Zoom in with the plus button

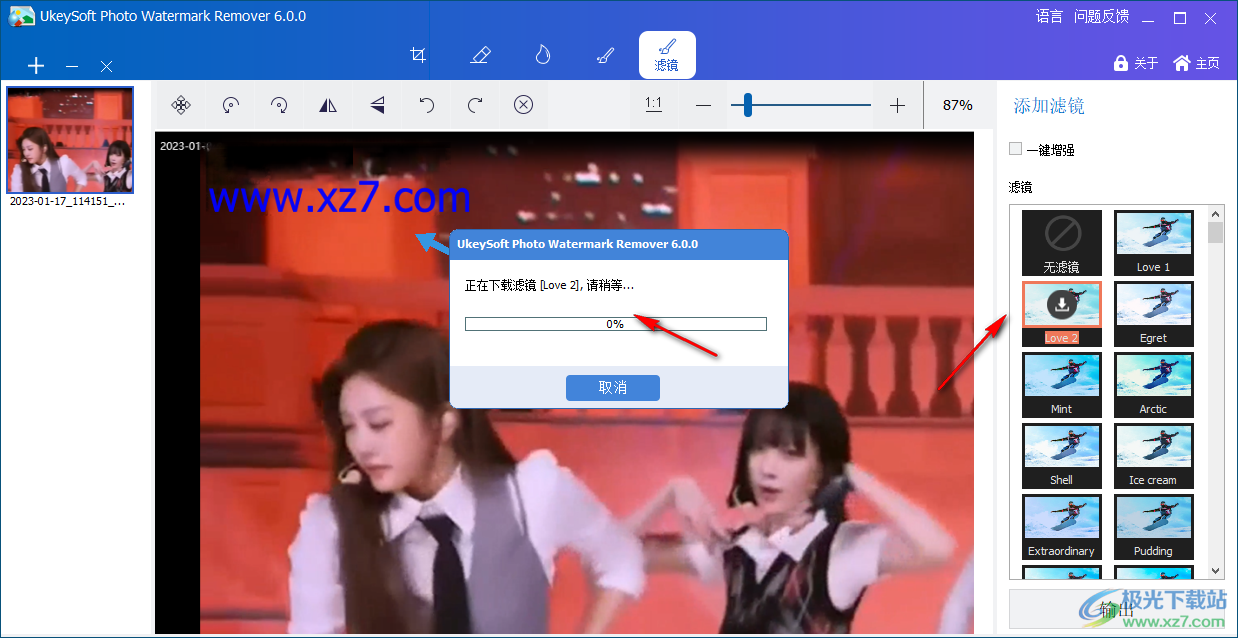[x=897, y=105]
